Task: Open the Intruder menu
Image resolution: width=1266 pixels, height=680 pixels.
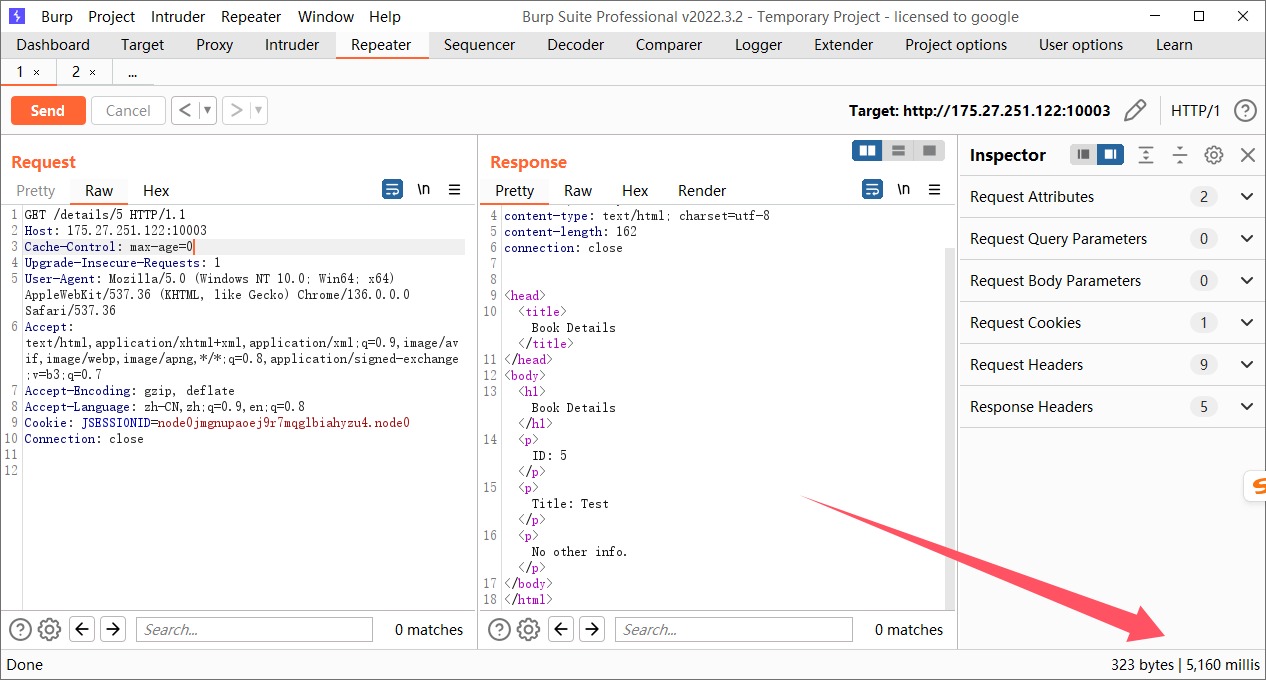Action: click(178, 16)
